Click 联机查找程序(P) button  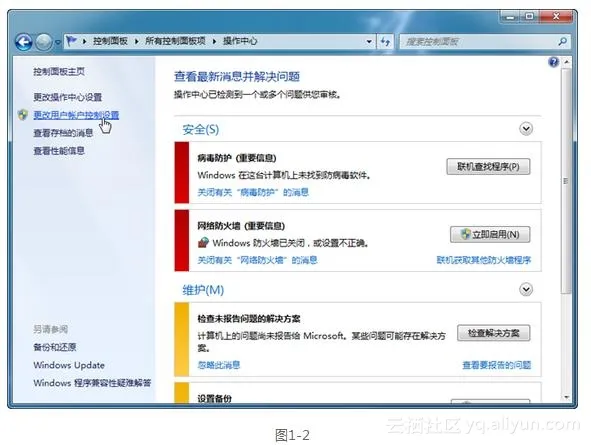click(488, 167)
